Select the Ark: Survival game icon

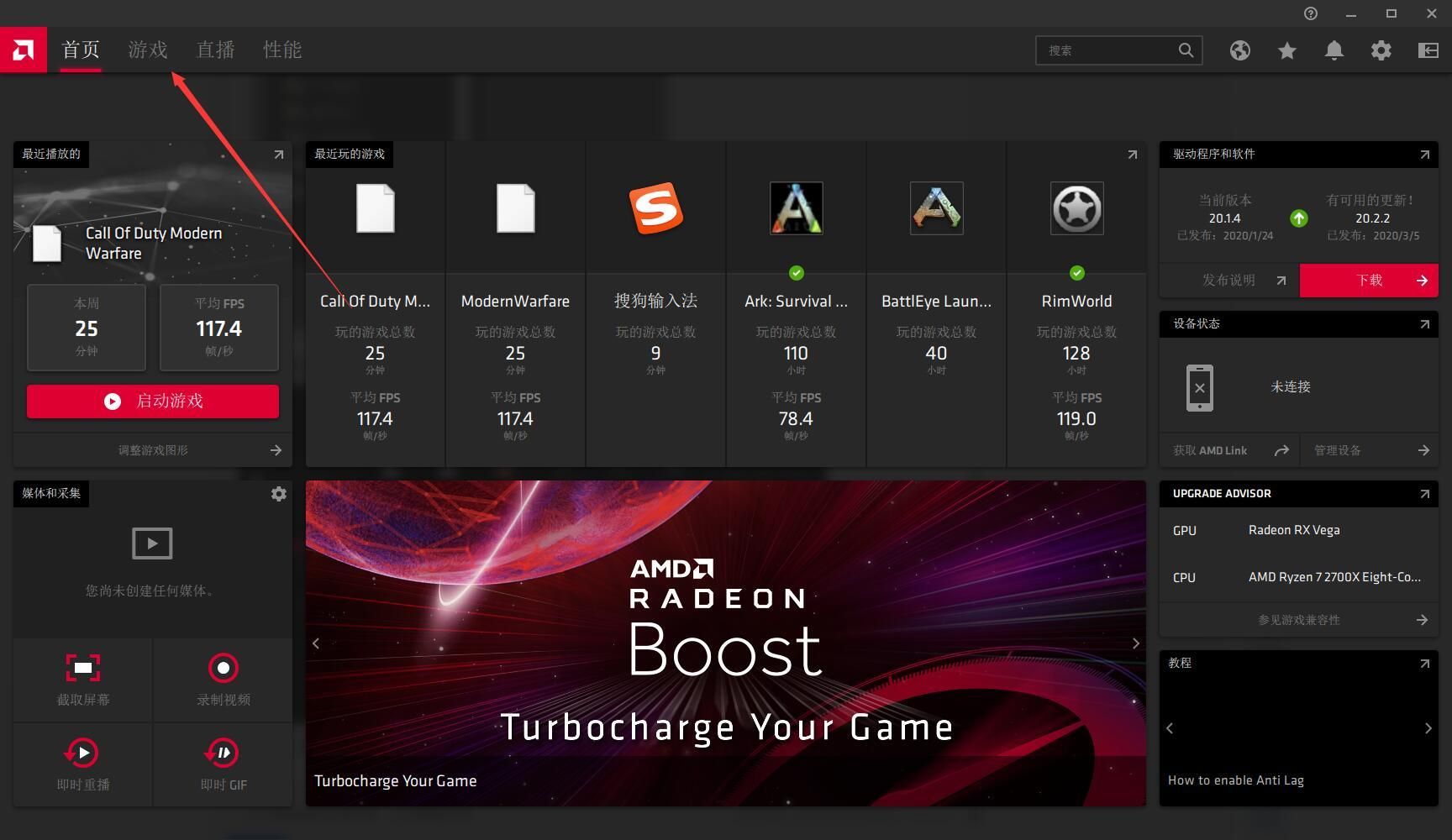tap(796, 208)
